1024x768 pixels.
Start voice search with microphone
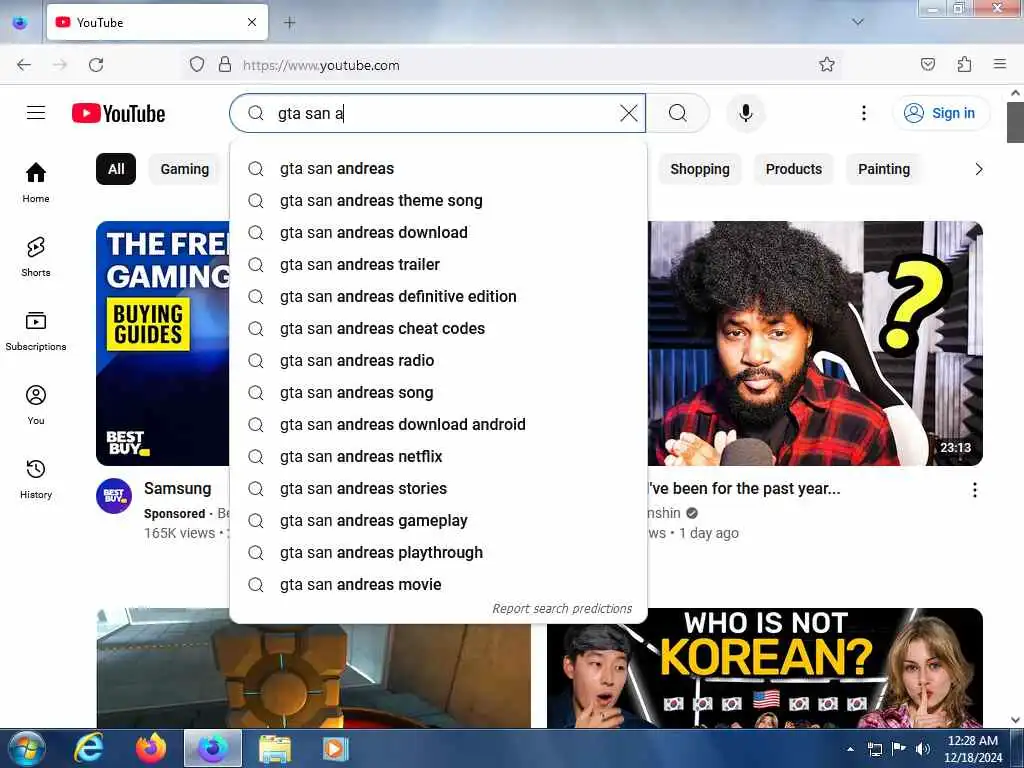pyautogui.click(x=745, y=113)
